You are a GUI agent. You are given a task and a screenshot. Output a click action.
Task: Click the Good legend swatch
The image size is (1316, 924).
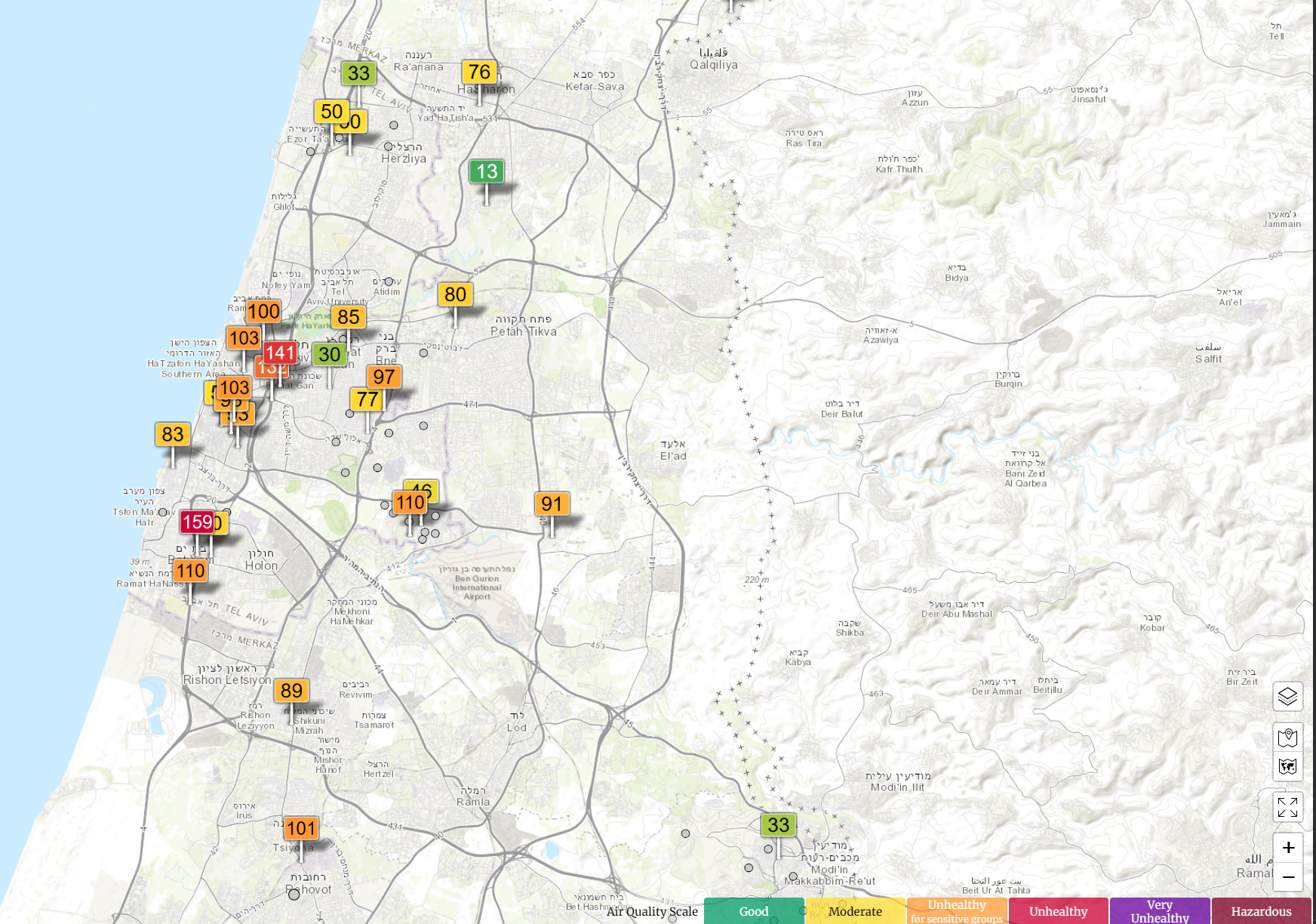pos(754,911)
